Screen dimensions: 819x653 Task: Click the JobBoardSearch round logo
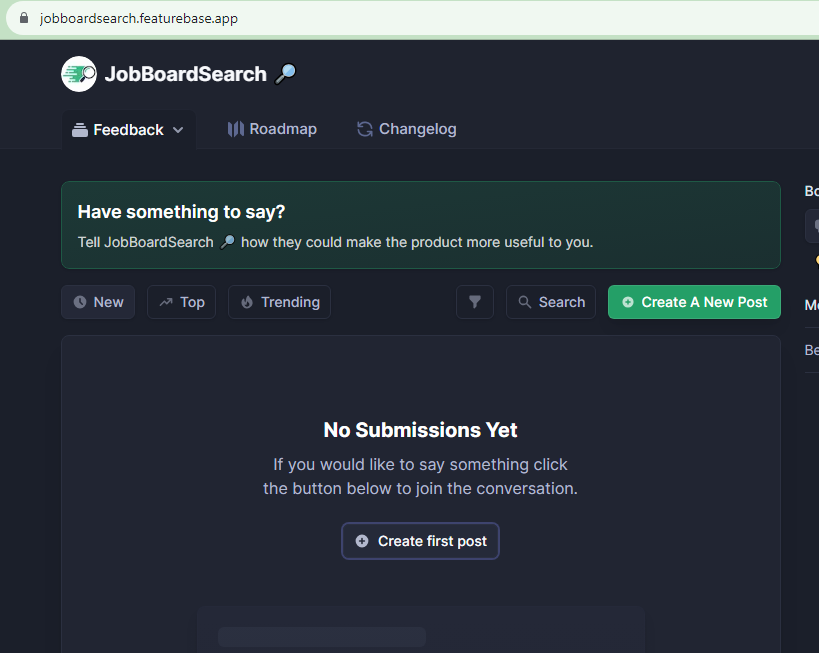point(79,74)
